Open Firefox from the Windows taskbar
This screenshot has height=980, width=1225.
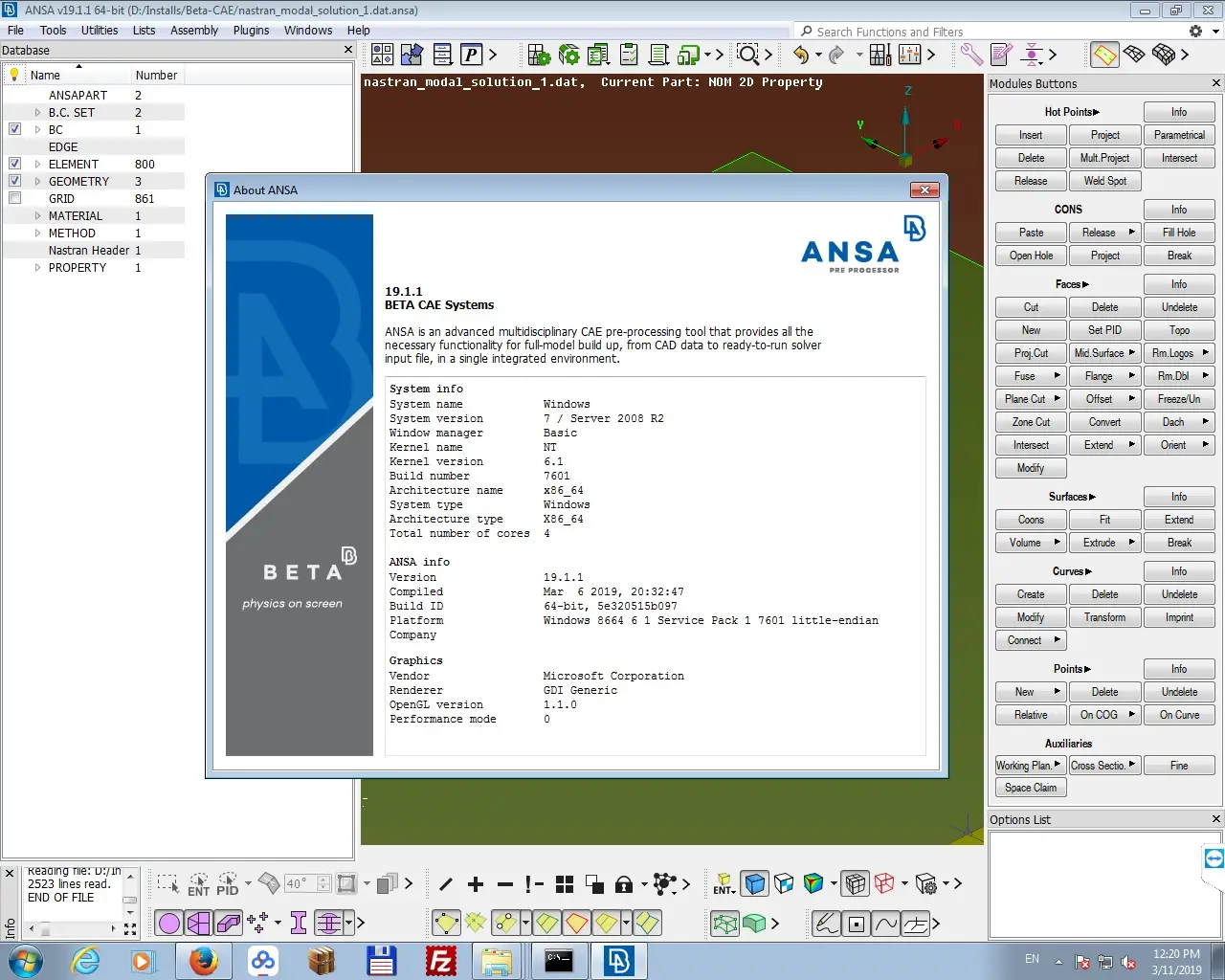pos(203,960)
